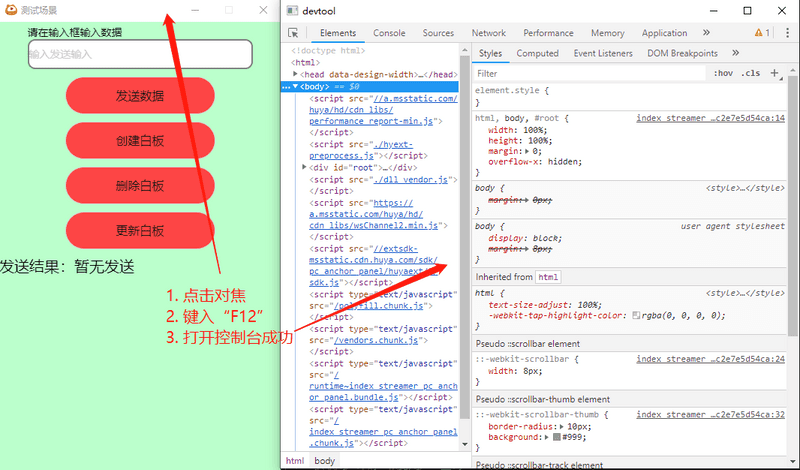Click the text-size-adjust: 100% declaration

point(545,305)
